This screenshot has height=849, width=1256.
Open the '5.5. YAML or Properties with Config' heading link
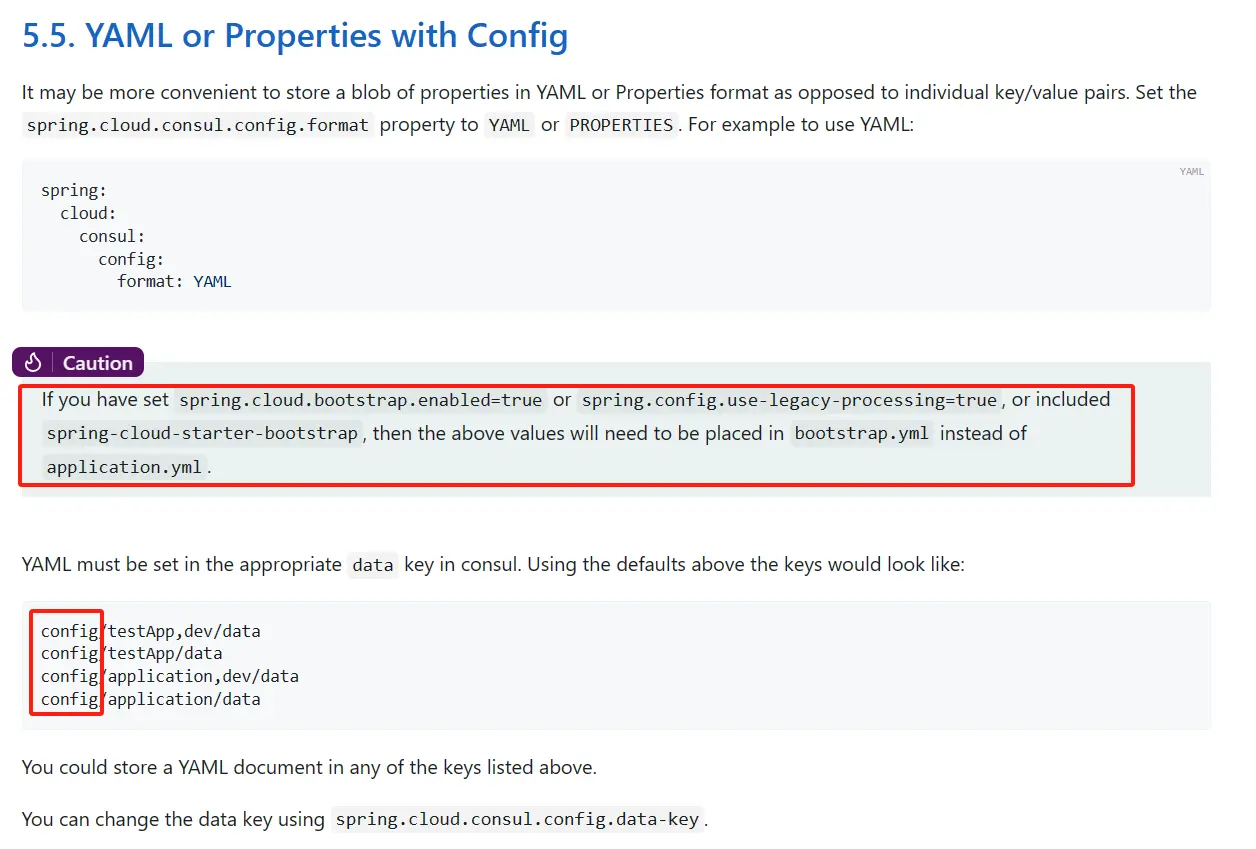pyautogui.click(x=295, y=36)
